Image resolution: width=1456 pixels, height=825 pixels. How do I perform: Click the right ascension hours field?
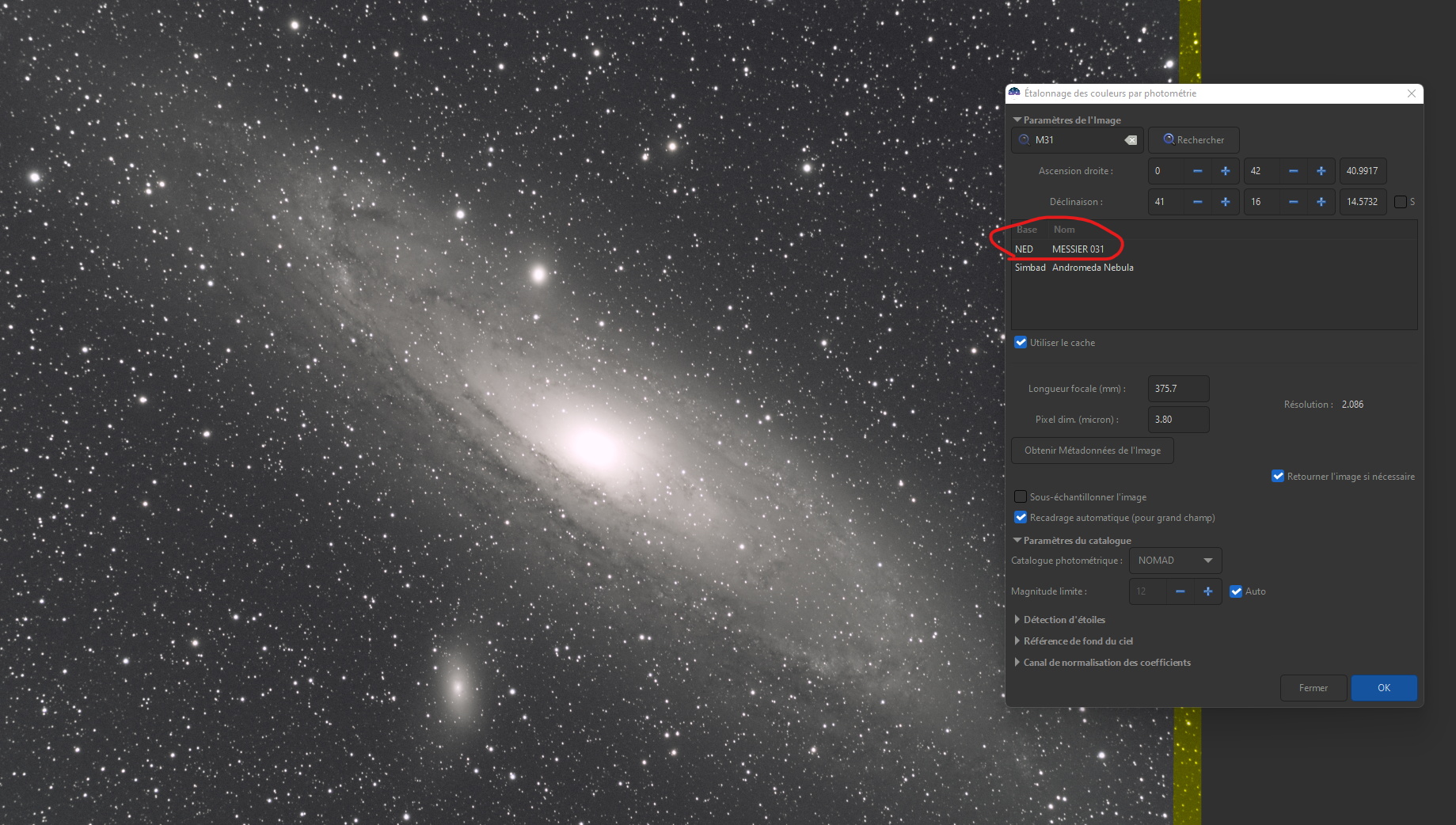(x=1167, y=171)
